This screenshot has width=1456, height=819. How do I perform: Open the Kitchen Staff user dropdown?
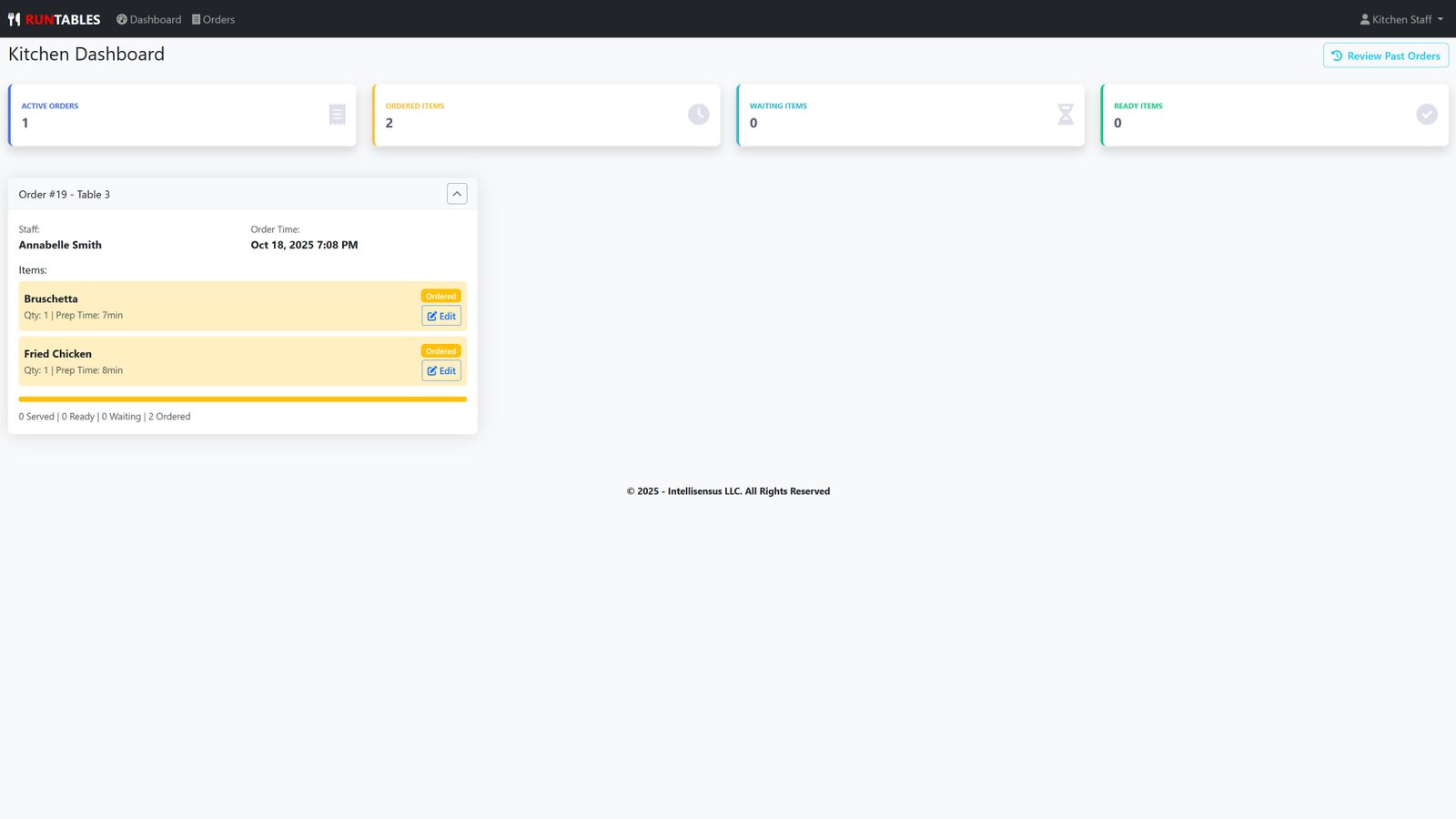pos(1401,19)
